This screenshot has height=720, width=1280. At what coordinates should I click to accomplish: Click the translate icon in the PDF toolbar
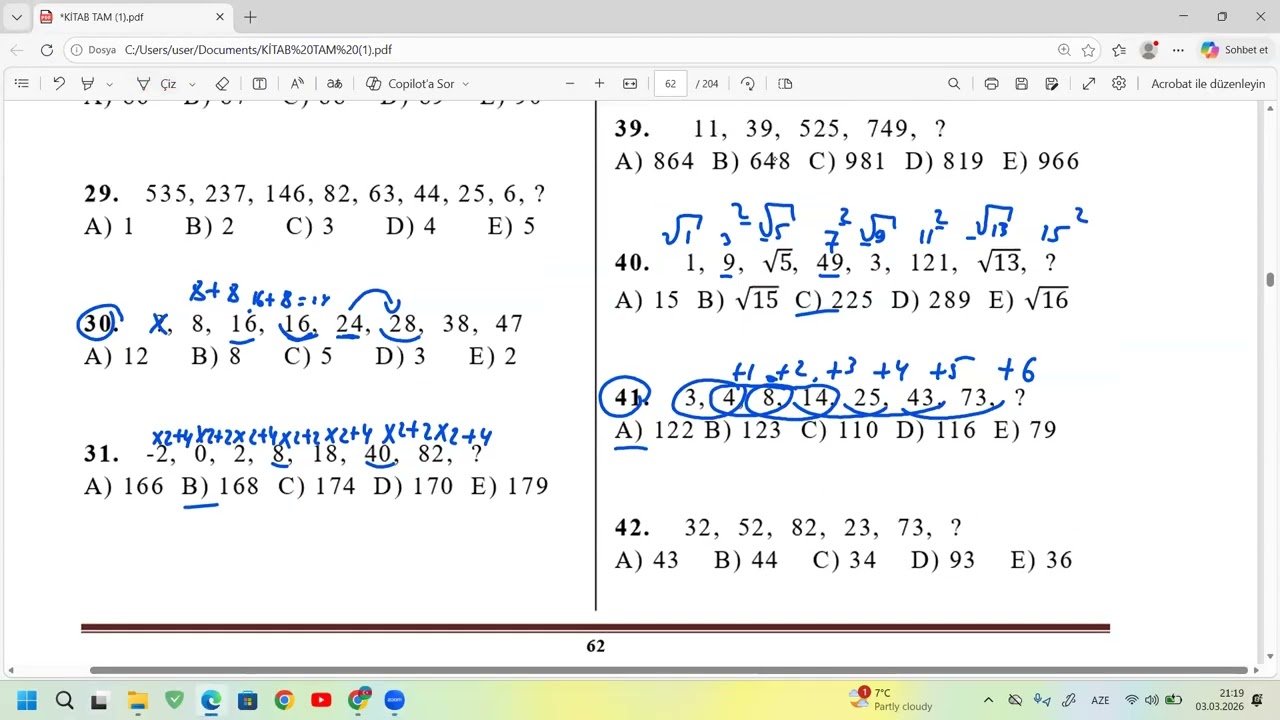[334, 84]
